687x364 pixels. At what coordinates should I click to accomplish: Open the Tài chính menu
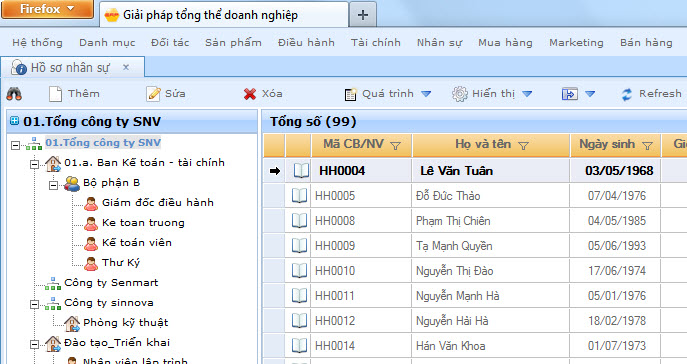click(375, 42)
